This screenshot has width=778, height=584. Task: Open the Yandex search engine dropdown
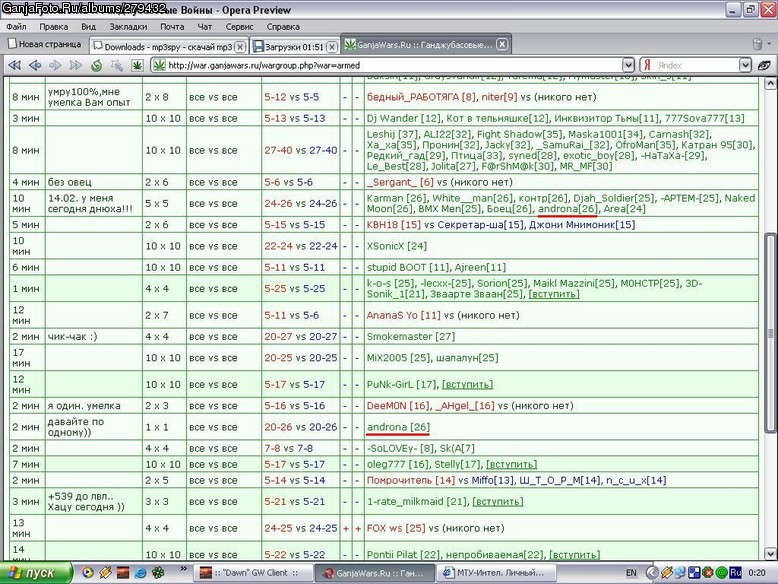click(x=745, y=65)
